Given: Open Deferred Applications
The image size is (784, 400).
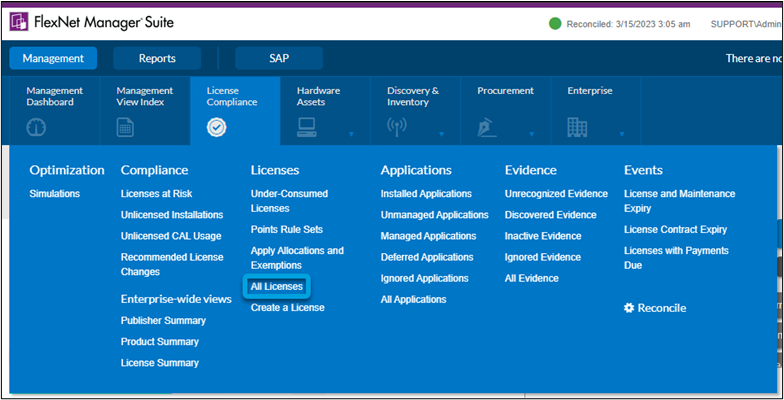Looking at the screenshot, I should (x=427, y=256).
